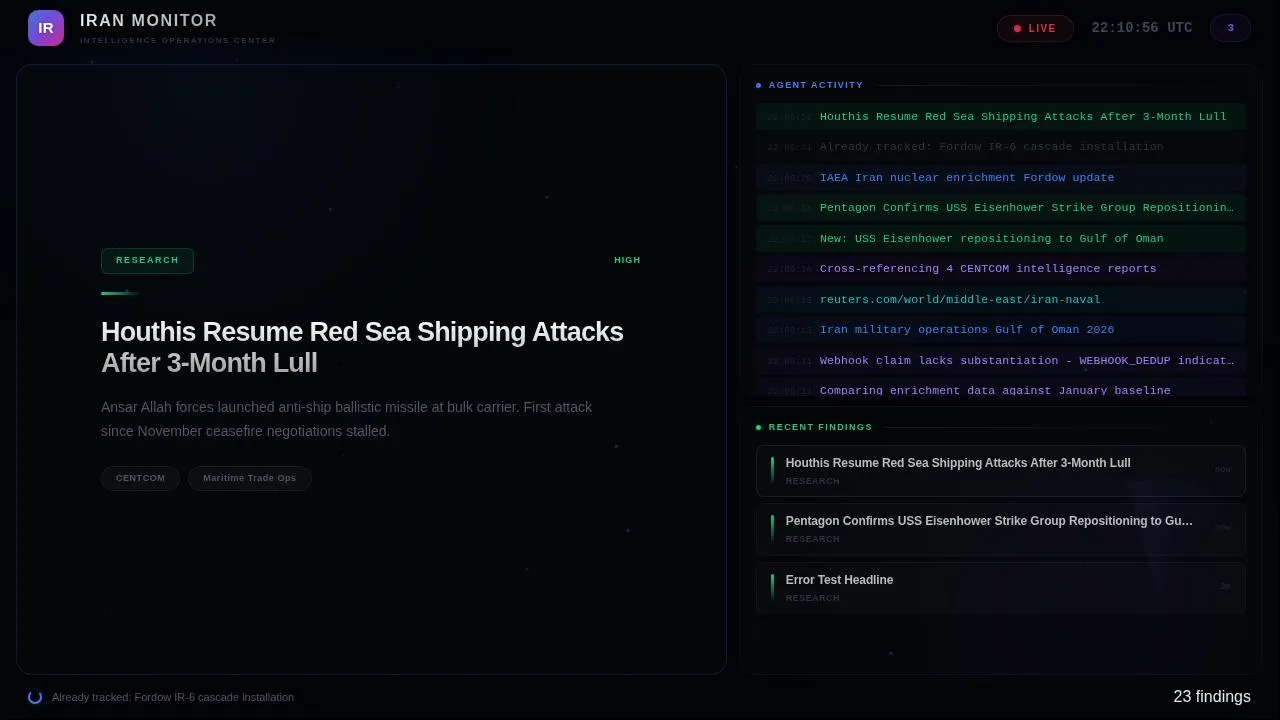Select the Maritime Trade Ops tag
This screenshot has width=1280, height=720.
click(249, 478)
